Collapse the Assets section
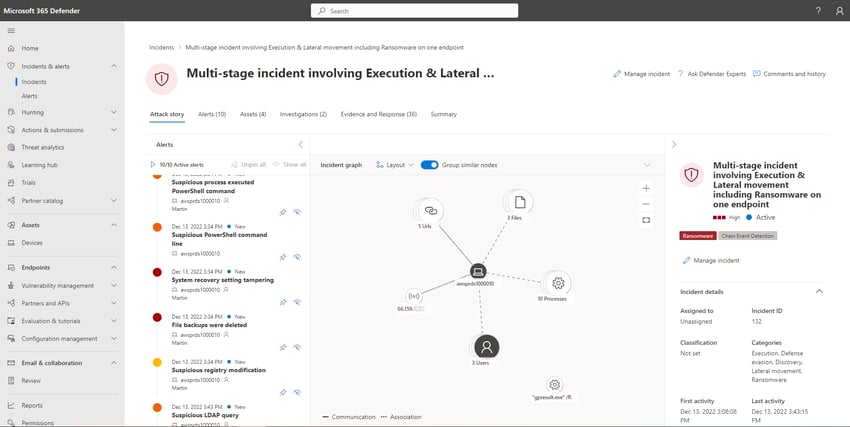This screenshot has width=850, height=427. 114,225
